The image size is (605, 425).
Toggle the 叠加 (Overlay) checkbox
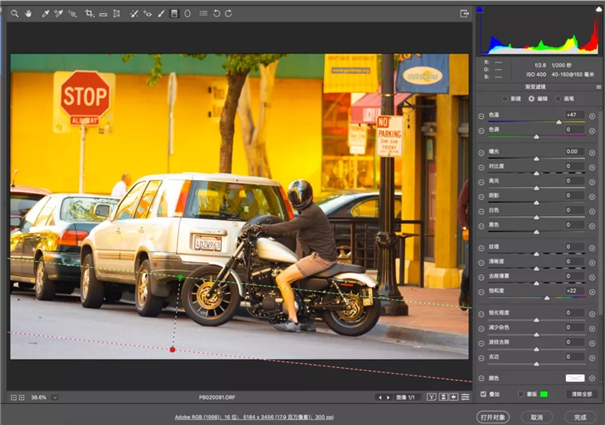(482, 394)
